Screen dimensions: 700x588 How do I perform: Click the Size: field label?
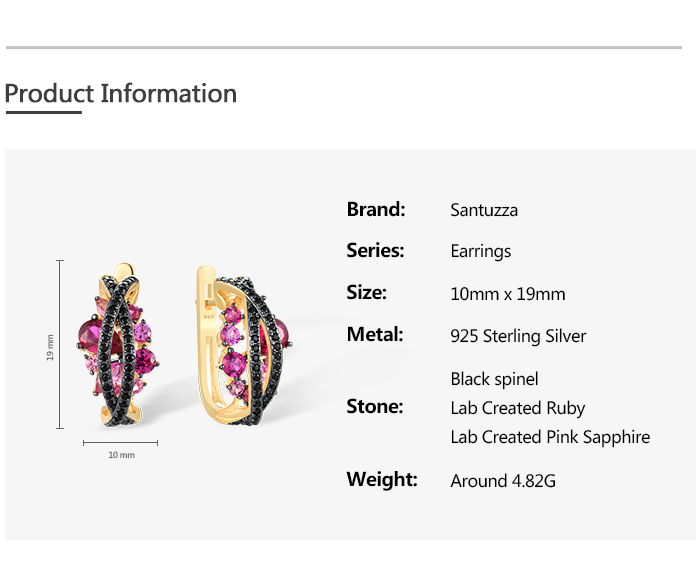367,293
